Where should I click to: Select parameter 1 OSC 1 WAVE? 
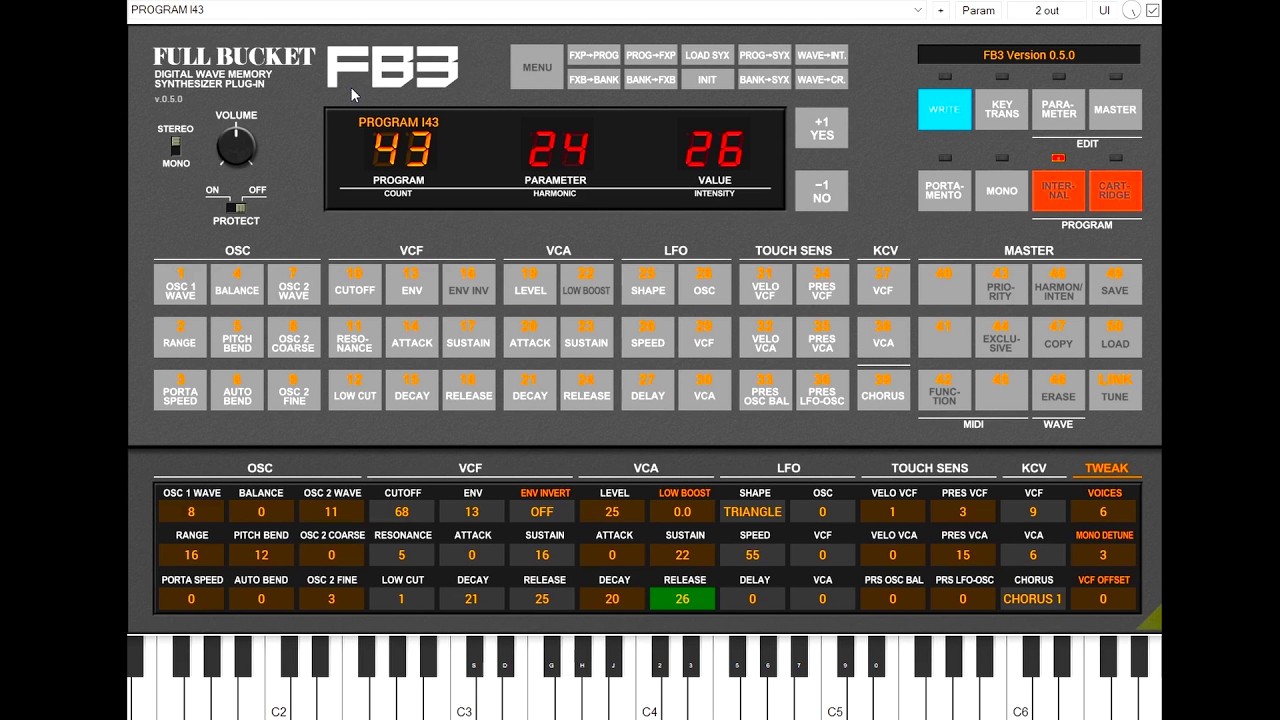pyautogui.click(x=180, y=284)
